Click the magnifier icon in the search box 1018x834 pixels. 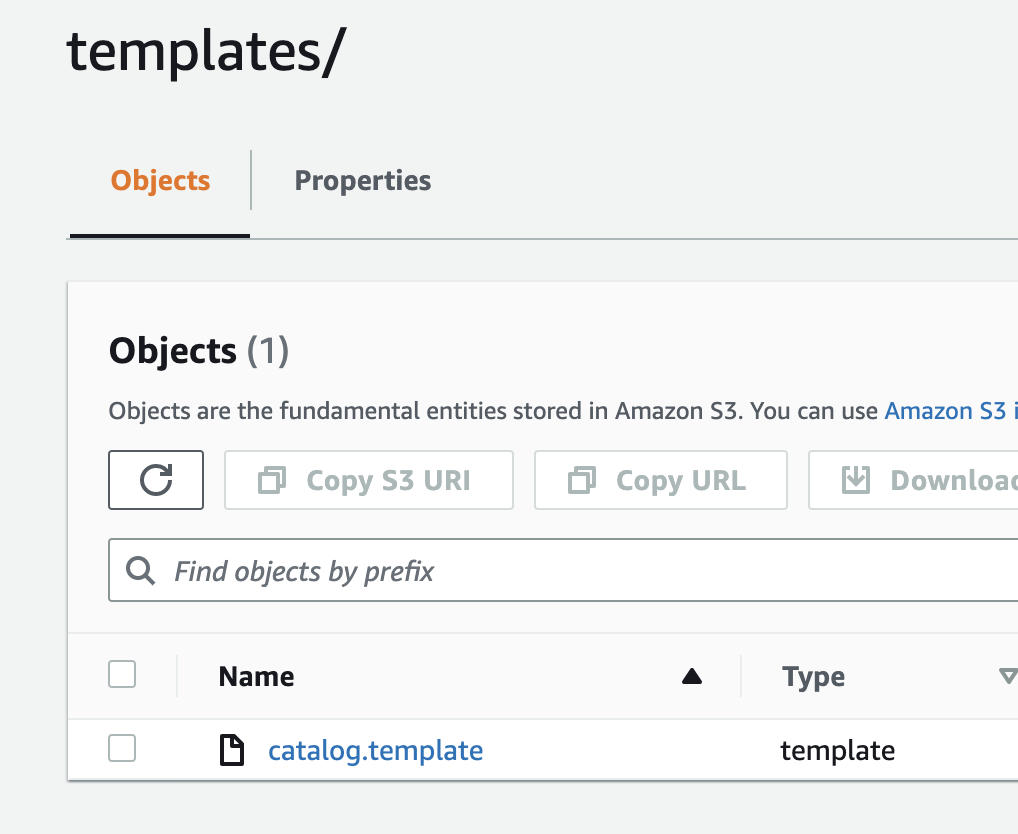click(141, 571)
